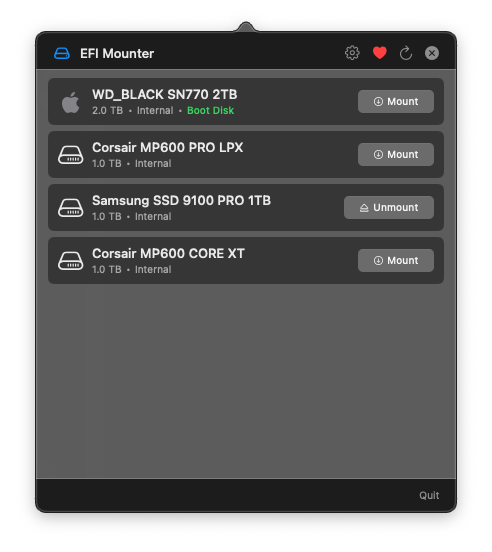Mount the Corsair MP600 PRO LPX EFI
Viewport: 492px width, 552px height.
coord(396,154)
